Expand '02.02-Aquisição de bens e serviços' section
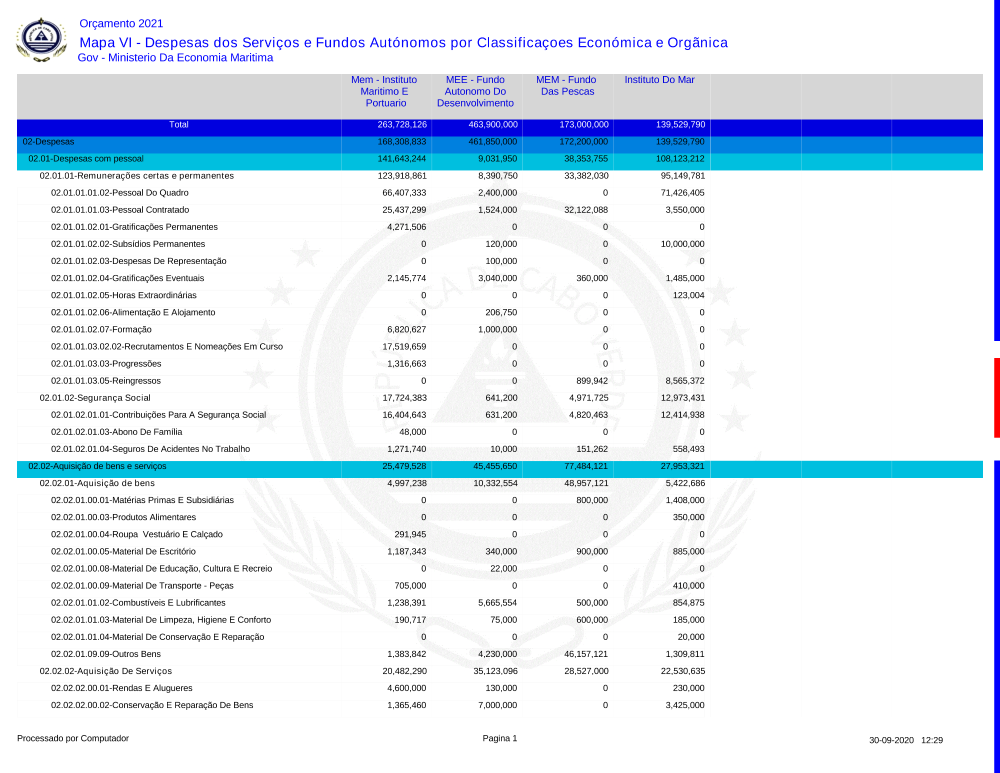 (97, 466)
